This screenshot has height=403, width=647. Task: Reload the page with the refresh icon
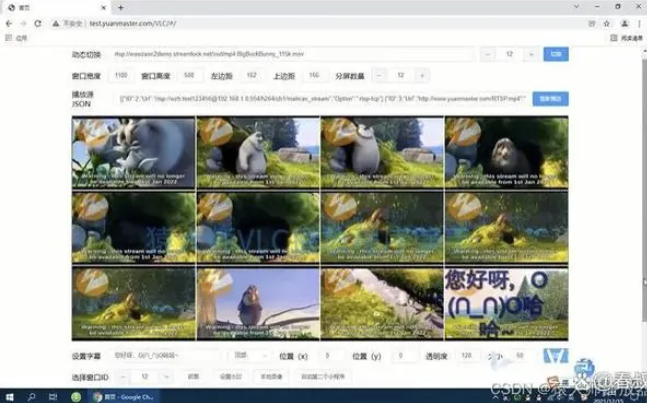tap(38, 24)
